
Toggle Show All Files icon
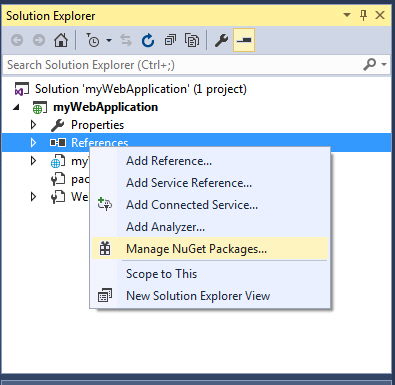tap(192, 40)
